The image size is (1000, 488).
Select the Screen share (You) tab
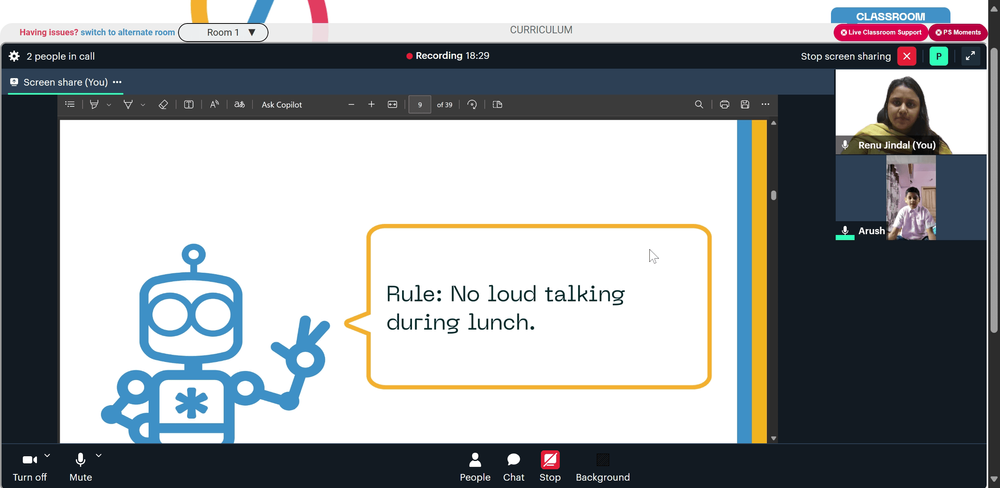point(65,82)
